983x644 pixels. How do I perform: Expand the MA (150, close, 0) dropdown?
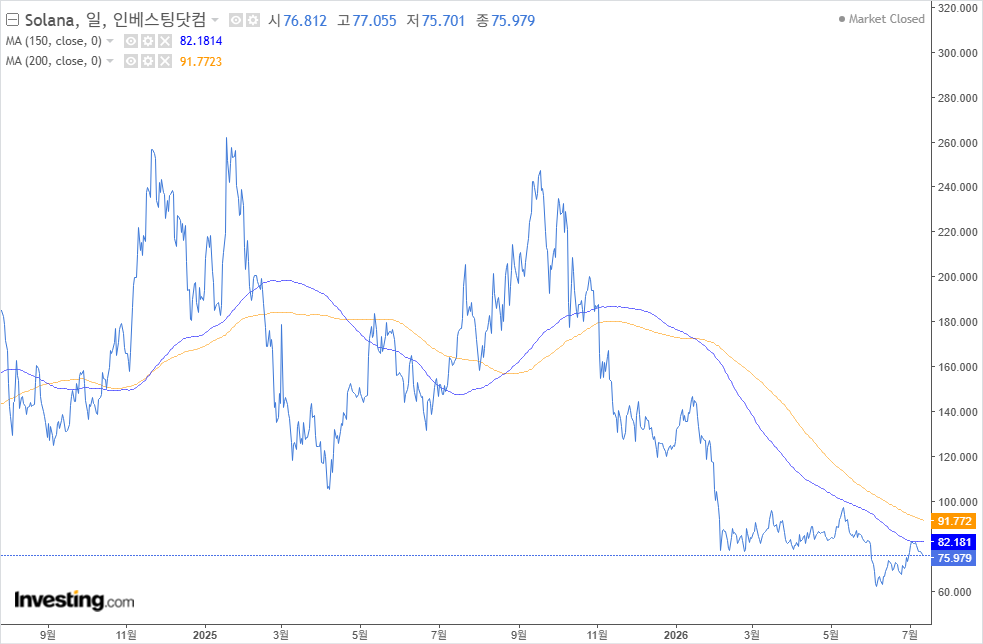pyautogui.click(x=110, y=41)
